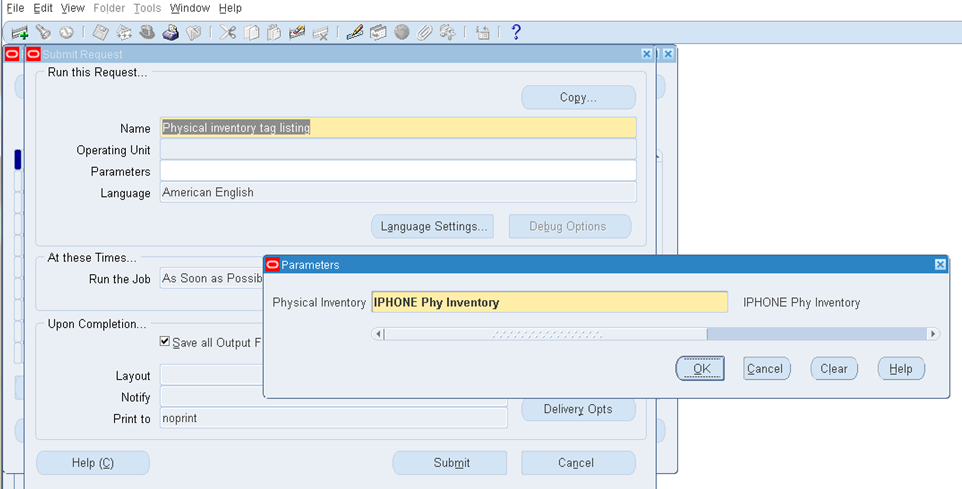Click the IPHONE Phy Inventory description text
Image resolution: width=962 pixels, height=489 pixels.
(x=801, y=302)
